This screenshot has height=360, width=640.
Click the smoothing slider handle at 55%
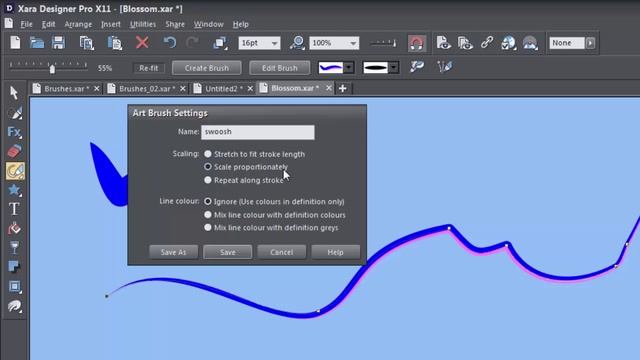point(52,69)
